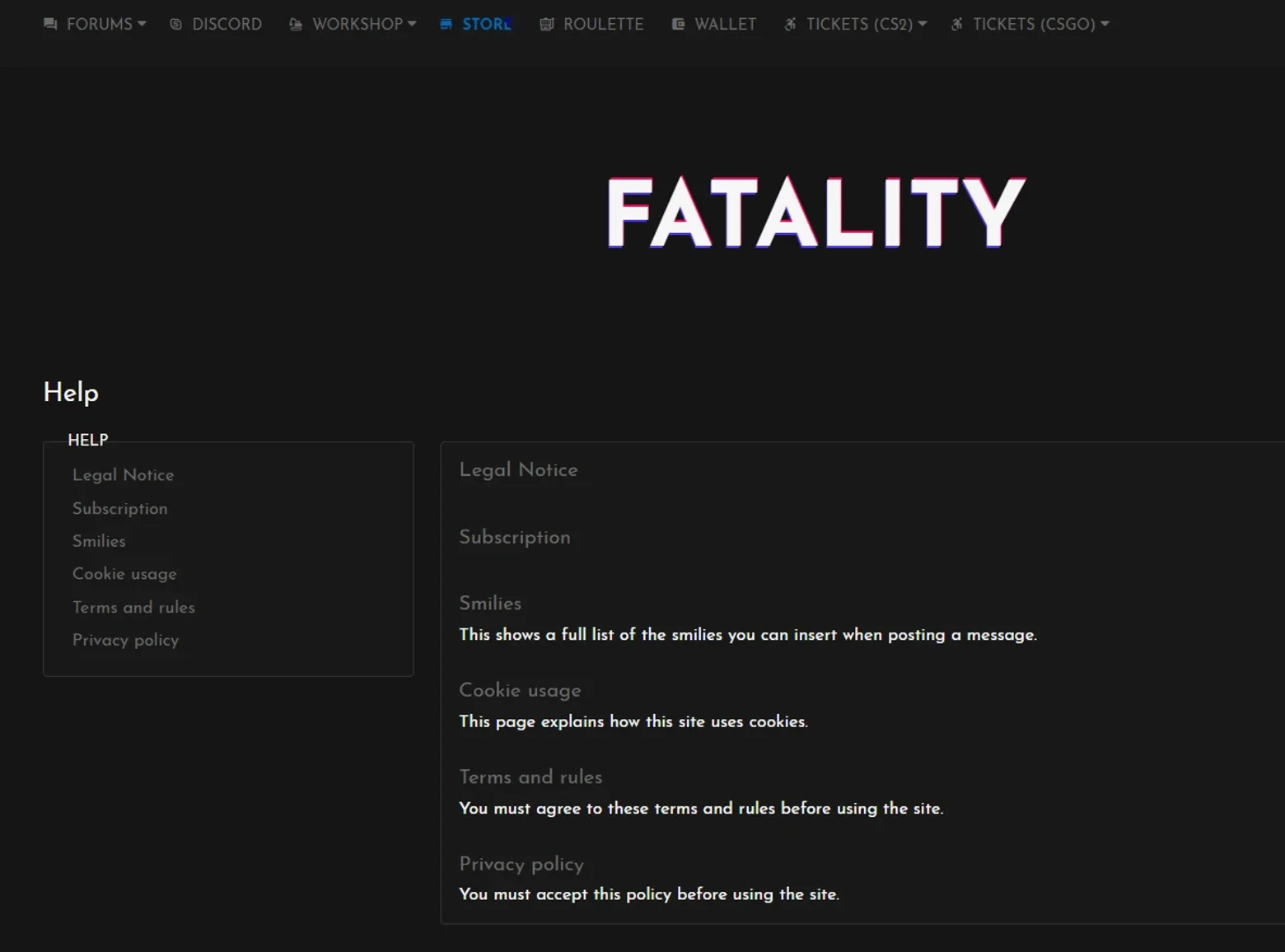Image resolution: width=1285 pixels, height=952 pixels.
Task: Select Terms and rules in Help sidebar
Action: (133, 607)
